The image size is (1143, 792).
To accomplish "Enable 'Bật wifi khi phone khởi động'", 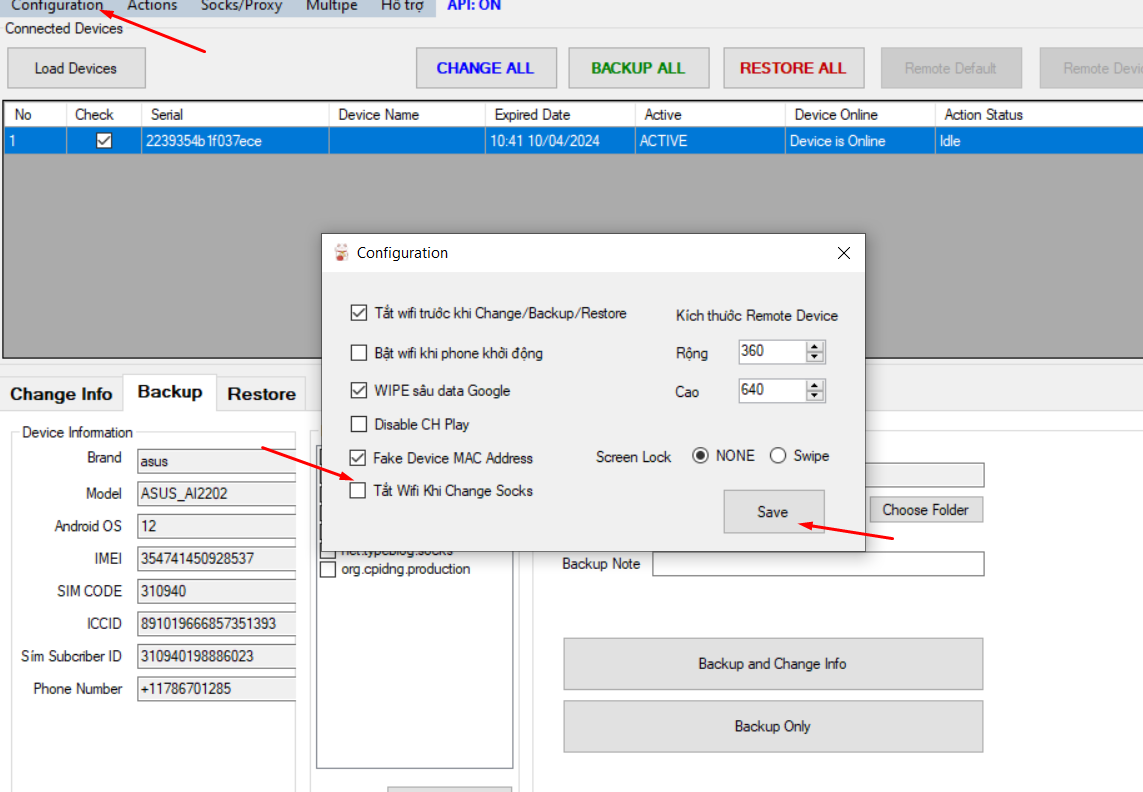I will point(359,353).
